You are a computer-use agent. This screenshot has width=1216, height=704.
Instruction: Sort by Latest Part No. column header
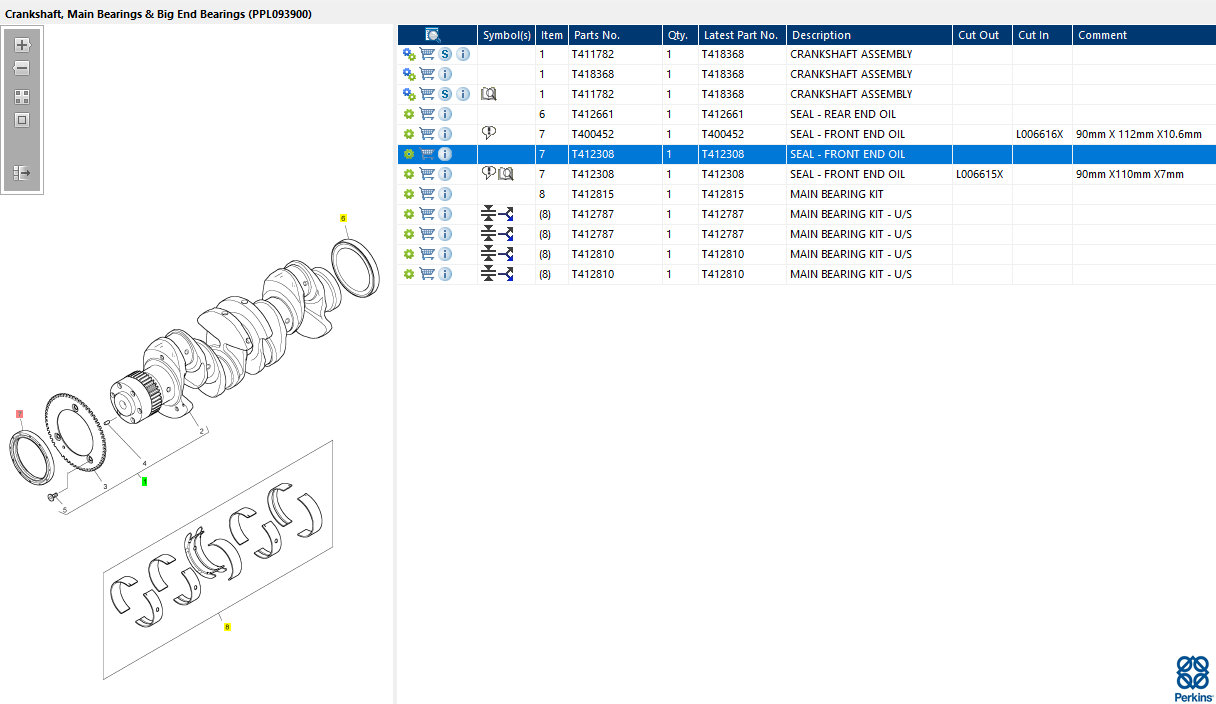(741, 35)
